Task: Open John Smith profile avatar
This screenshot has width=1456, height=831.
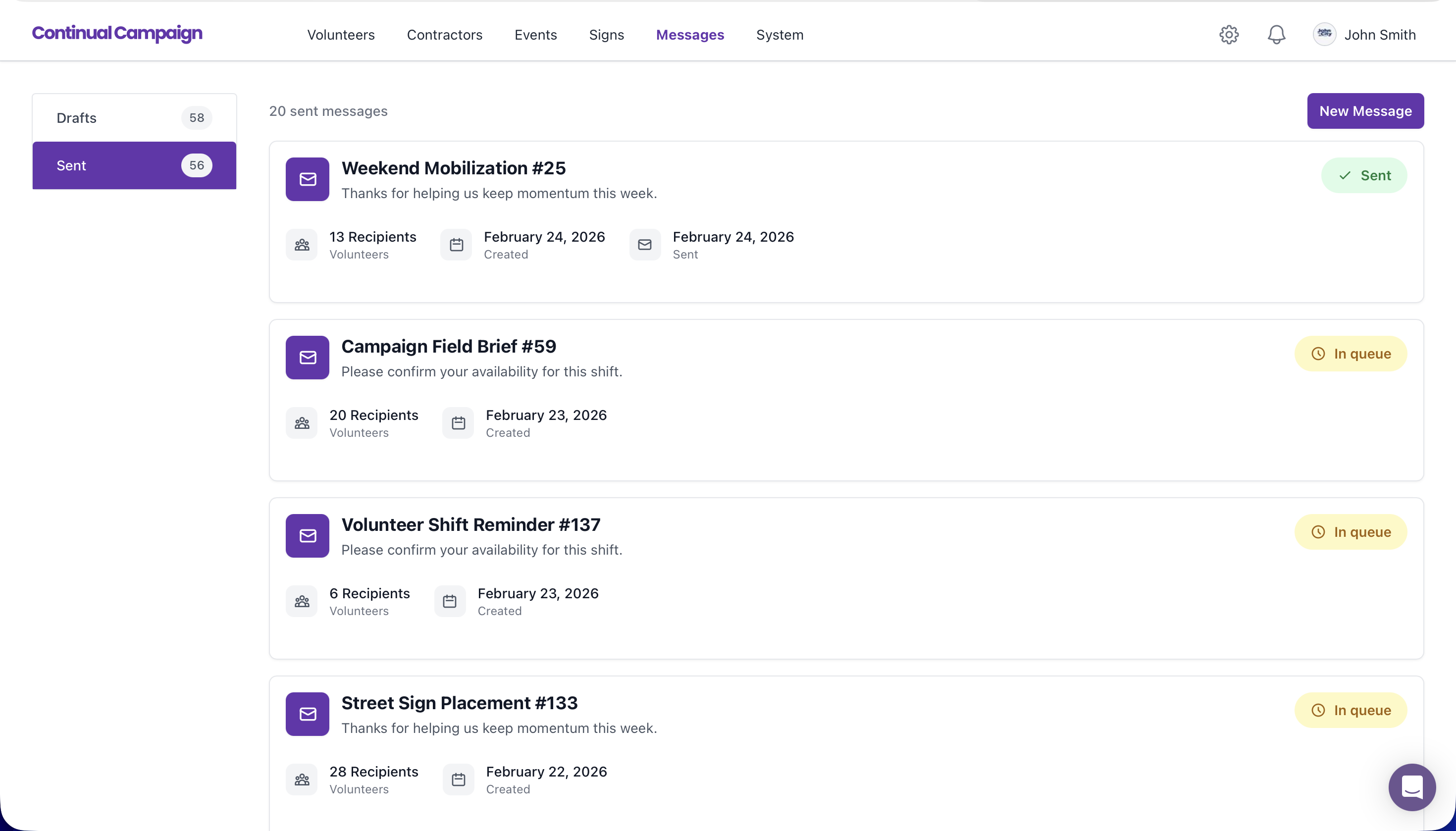Action: pyautogui.click(x=1324, y=35)
